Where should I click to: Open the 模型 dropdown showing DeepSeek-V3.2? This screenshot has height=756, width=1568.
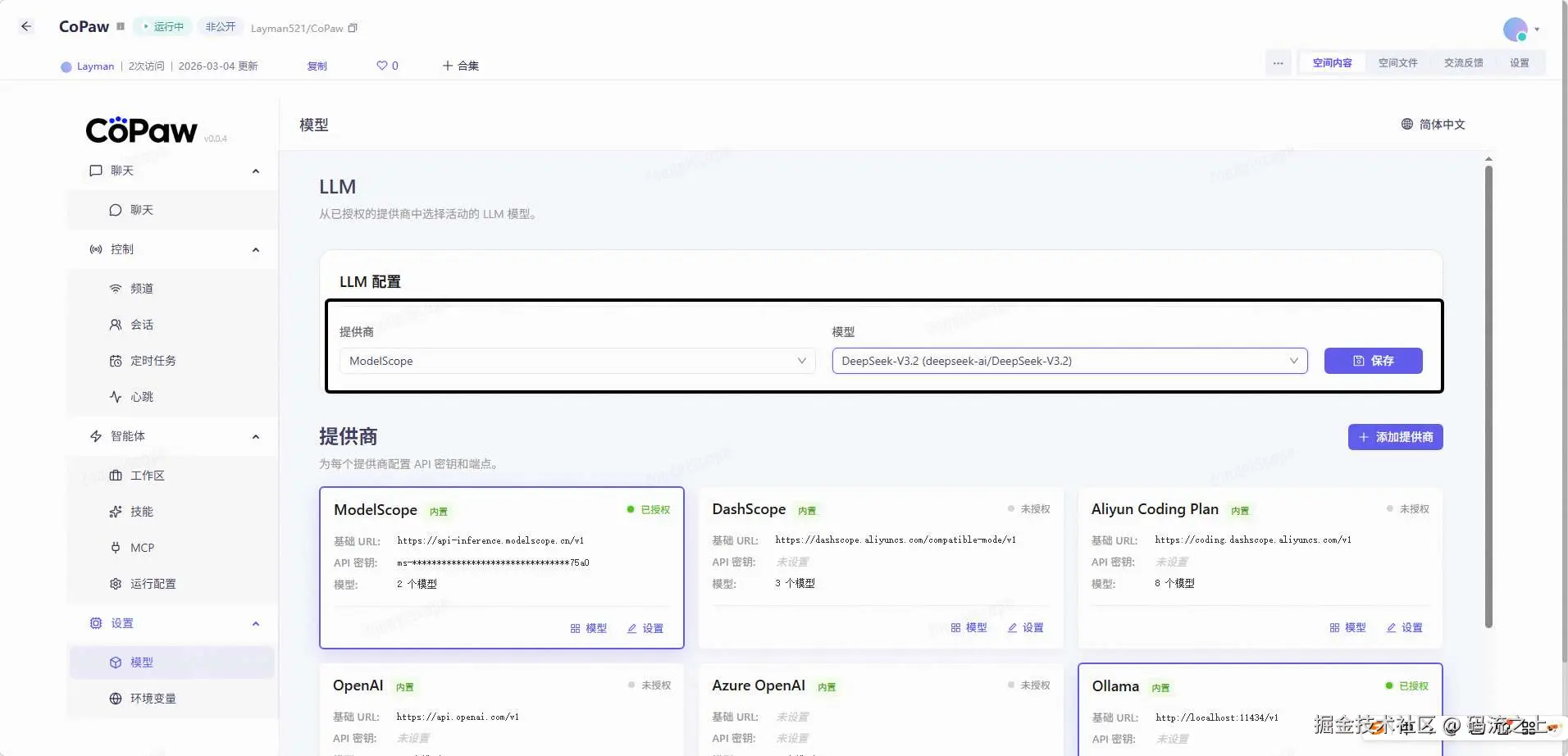(1069, 361)
